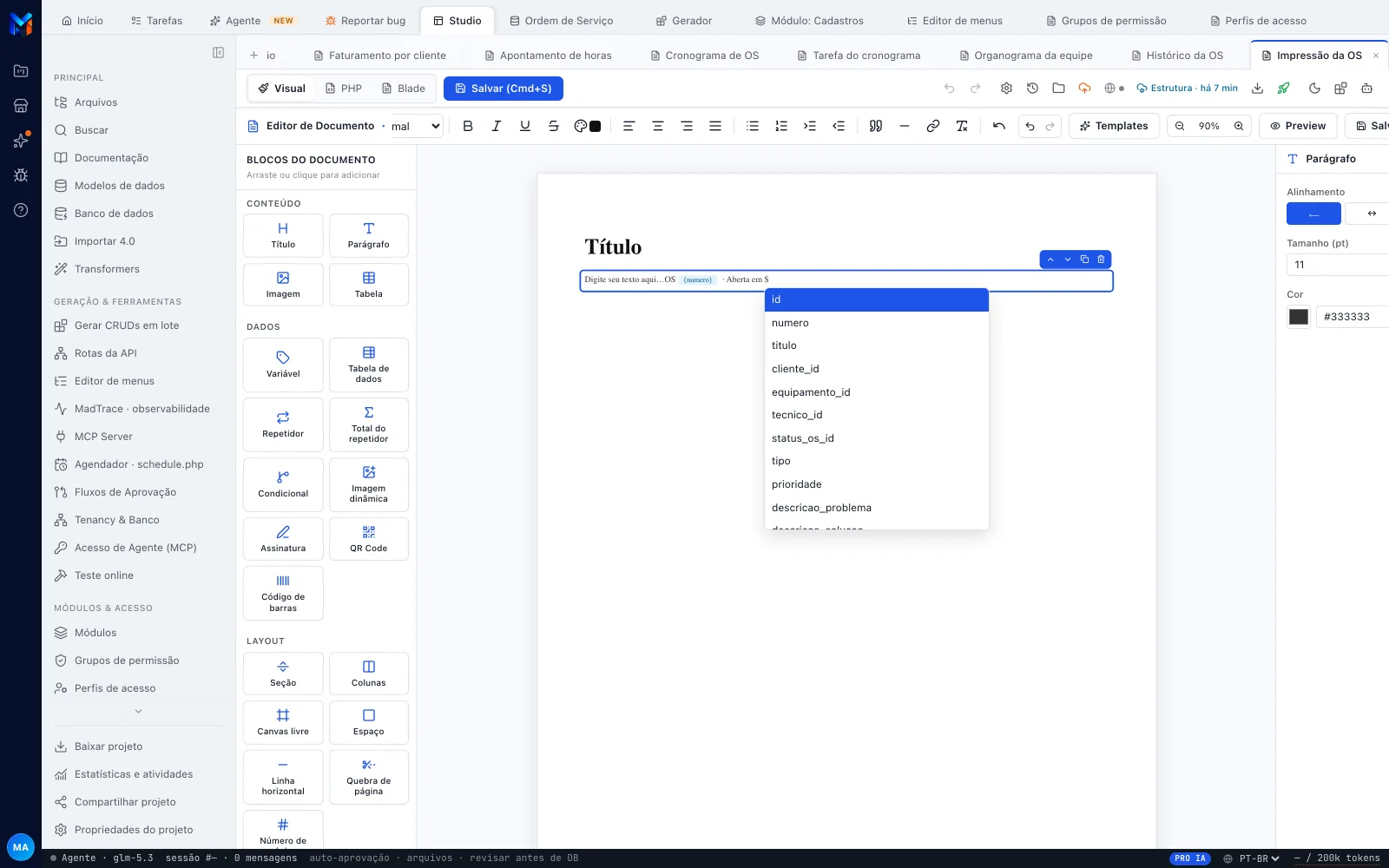Click the Preview button
The height and width of the screenshot is (868, 1389).
[1298, 126]
